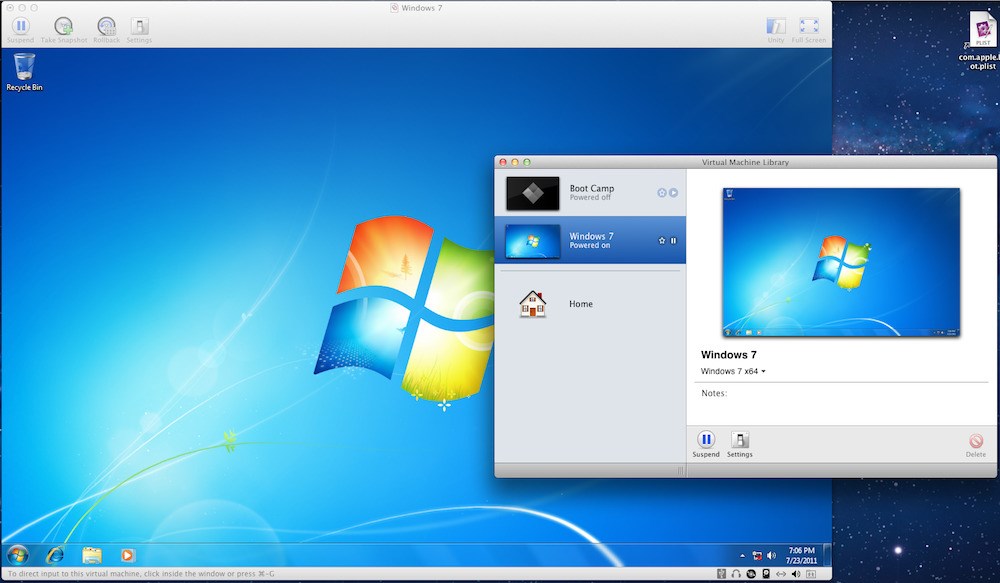The image size is (1000, 583).
Task: Click the CD/DVD drive status icon
Action: click(x=751, y=574)
